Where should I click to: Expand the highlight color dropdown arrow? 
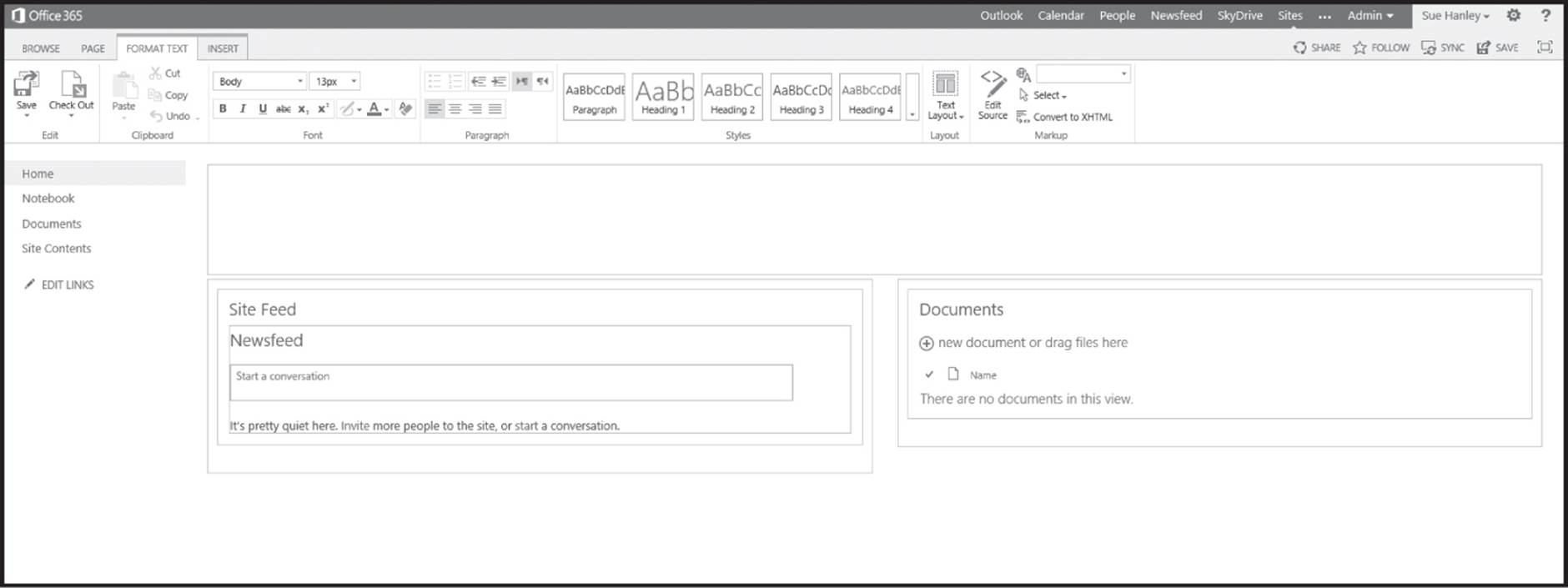click(359, 109)
